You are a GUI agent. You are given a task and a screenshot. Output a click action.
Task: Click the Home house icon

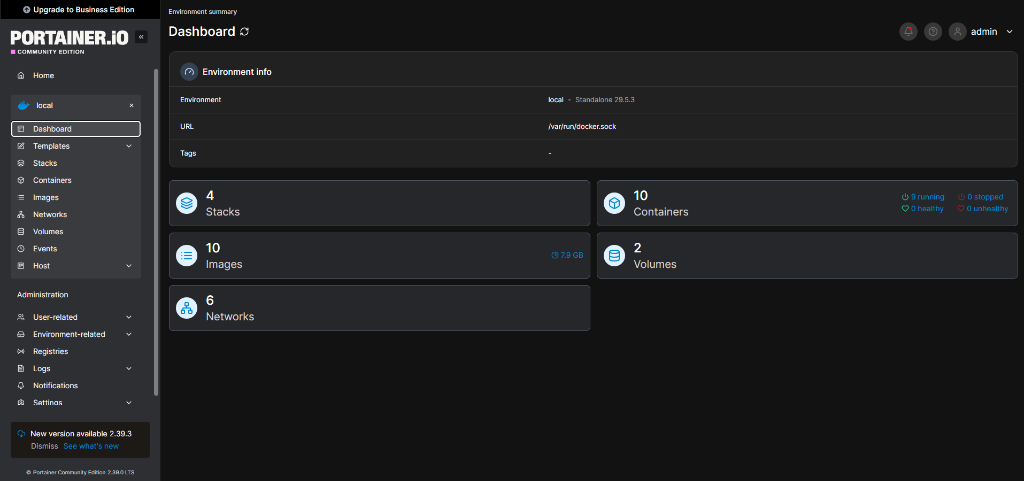(x=21, y=76)
